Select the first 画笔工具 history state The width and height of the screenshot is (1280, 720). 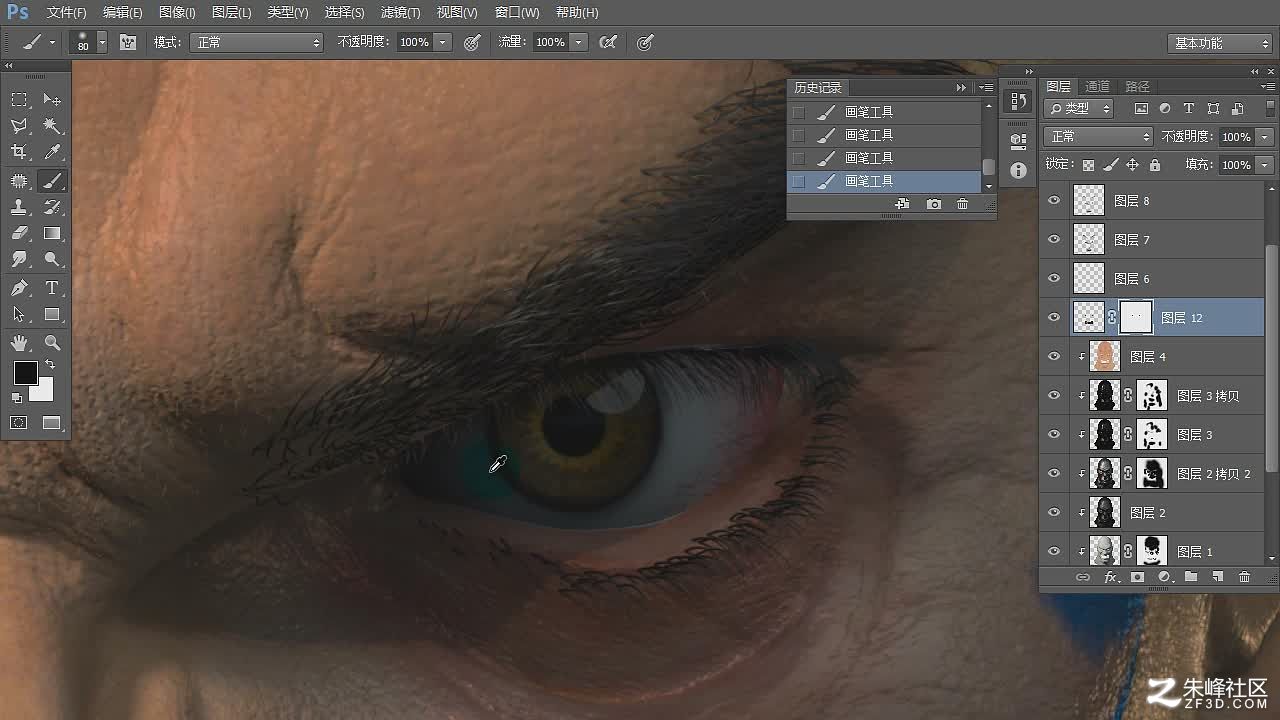click(x=884, y=112)
